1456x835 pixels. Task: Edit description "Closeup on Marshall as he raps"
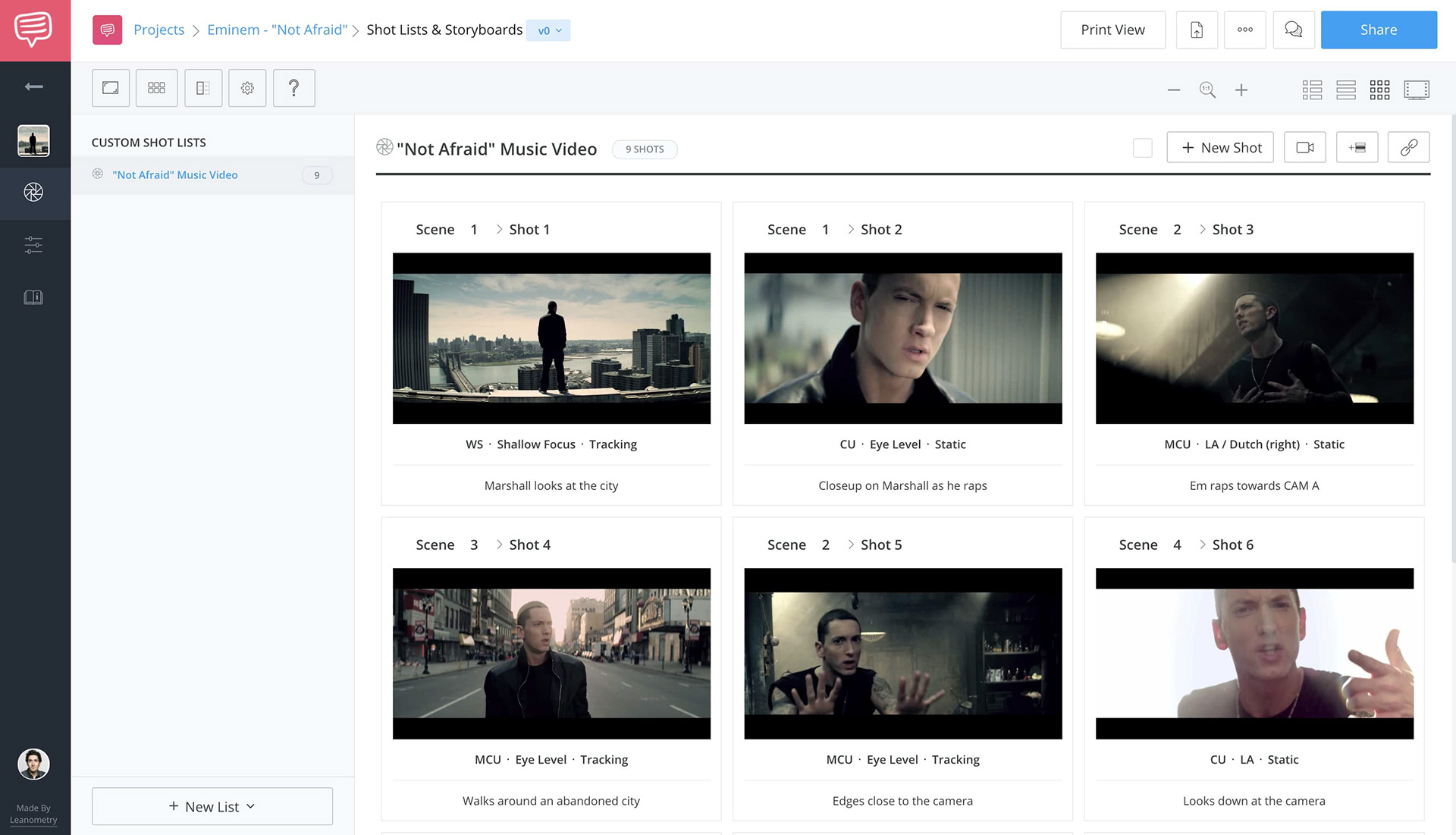coord(902,485)
